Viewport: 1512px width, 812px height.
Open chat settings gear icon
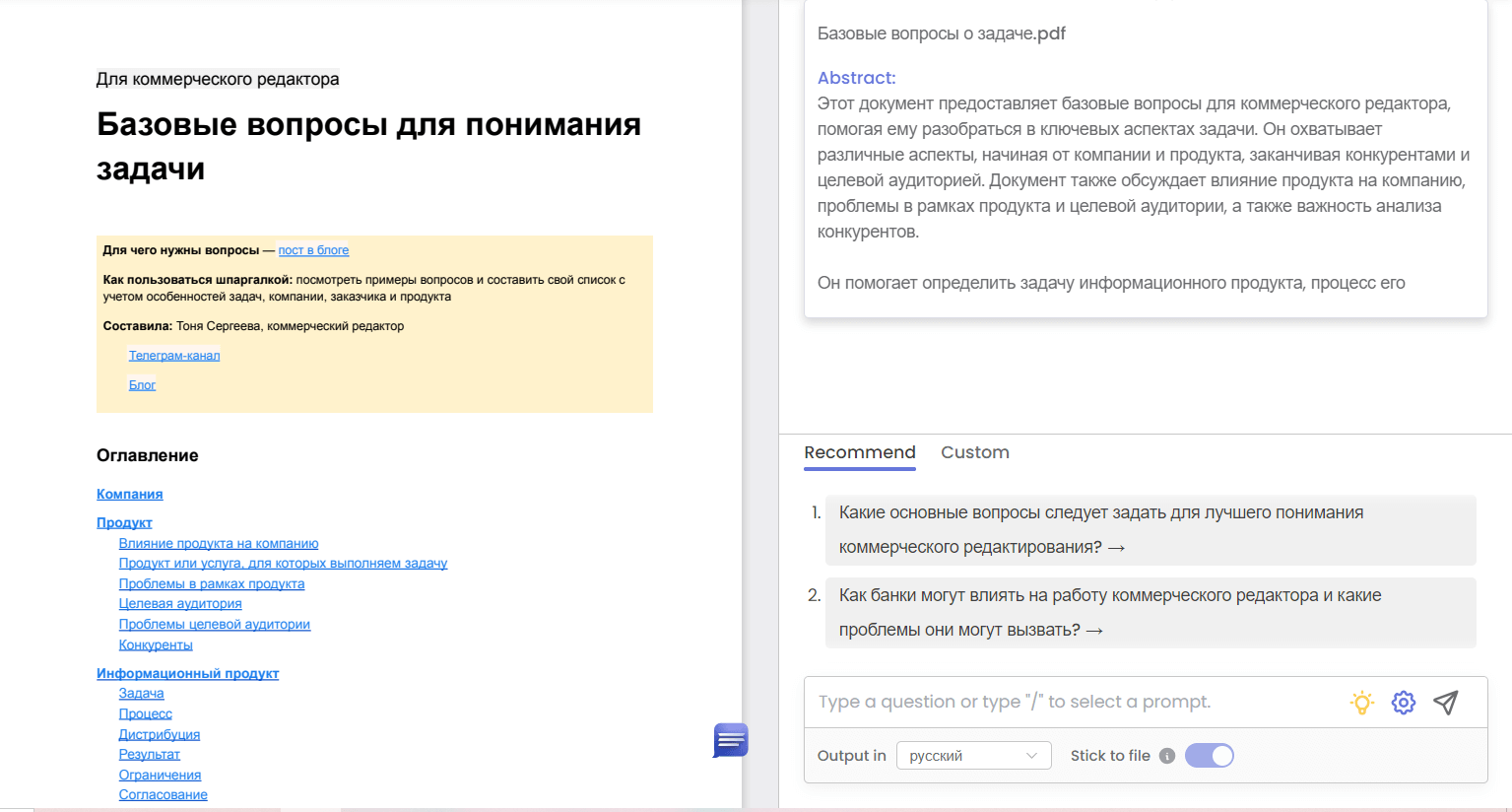pos(1403,703)
